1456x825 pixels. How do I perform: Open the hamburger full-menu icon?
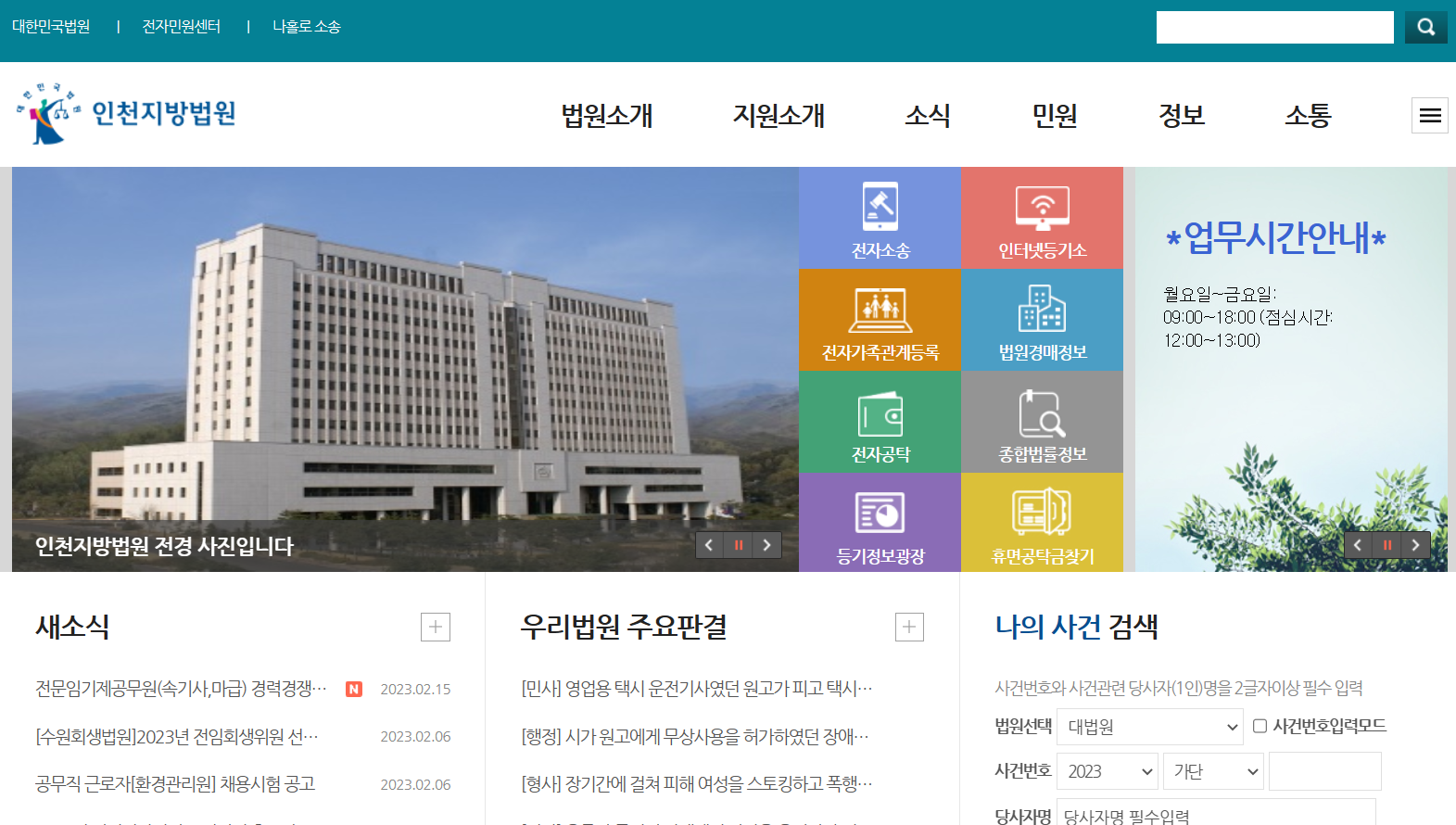click(1430, 116)
